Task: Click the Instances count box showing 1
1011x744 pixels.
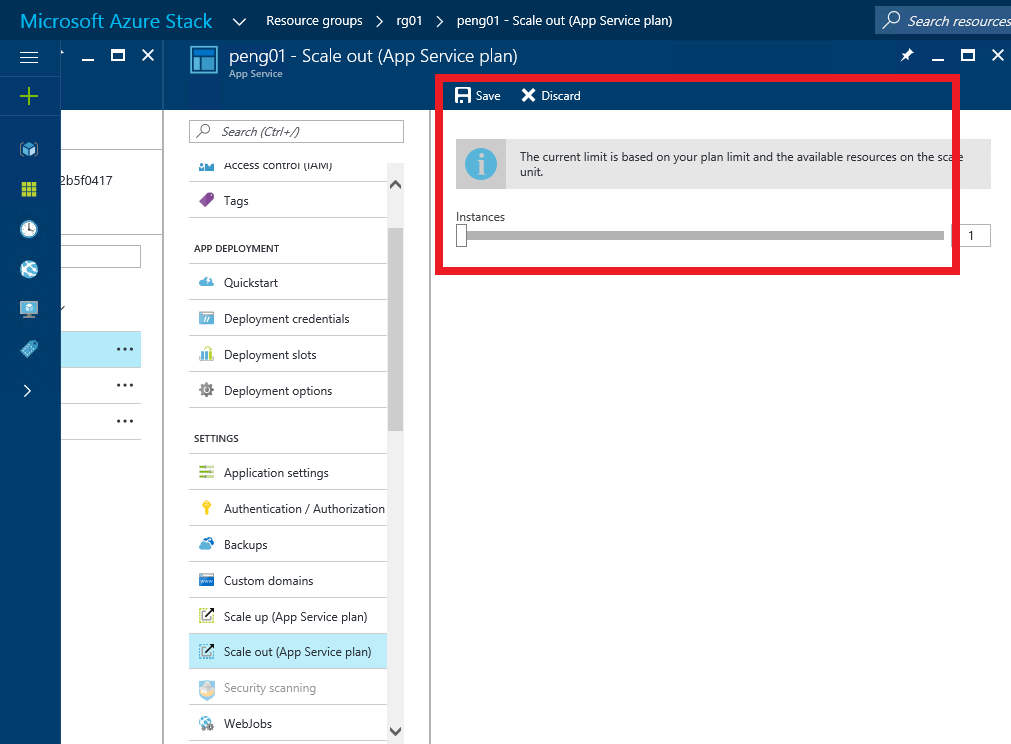Action: click(971, 235)
